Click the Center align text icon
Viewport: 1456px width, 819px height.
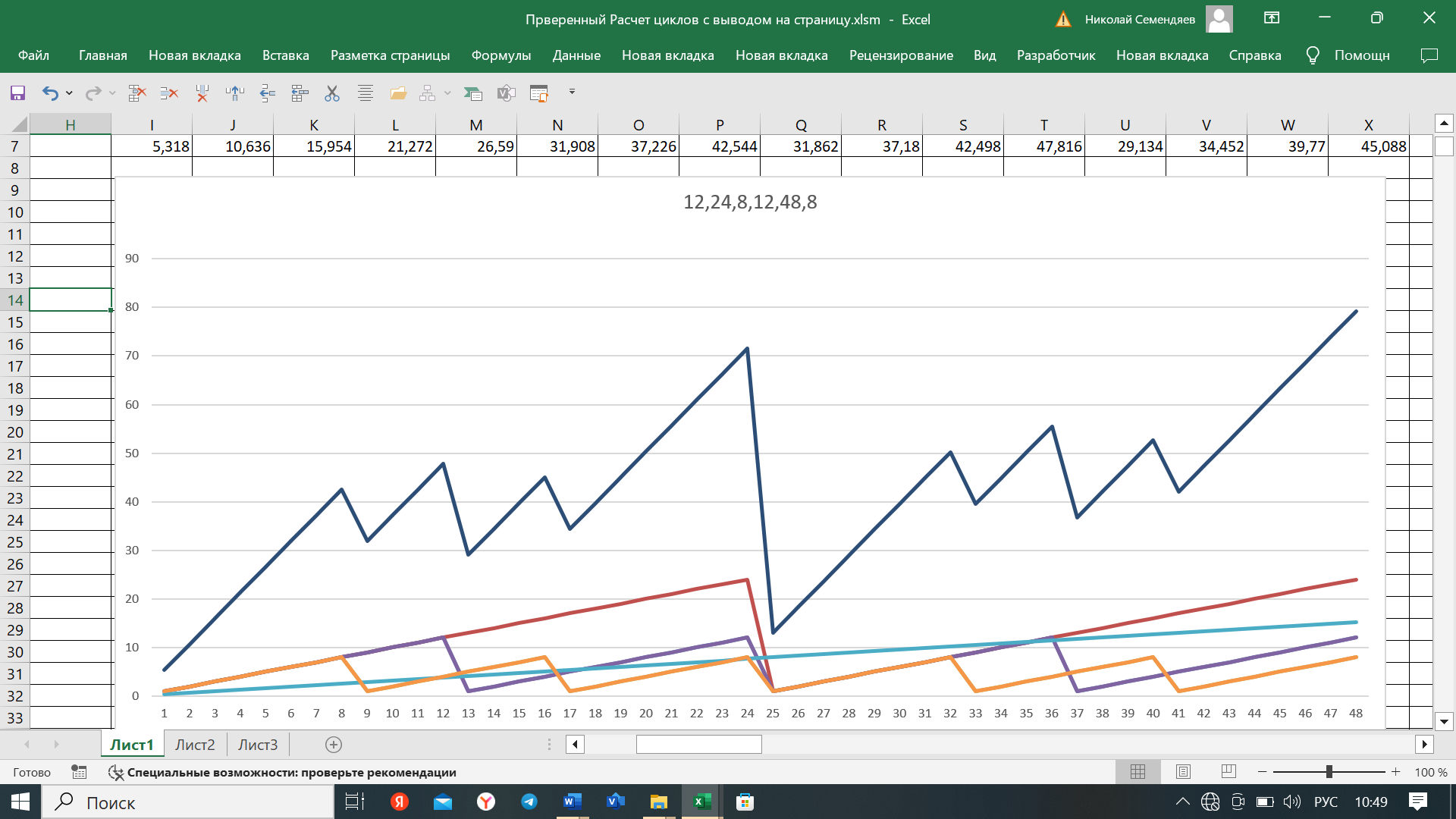point(366,93)
